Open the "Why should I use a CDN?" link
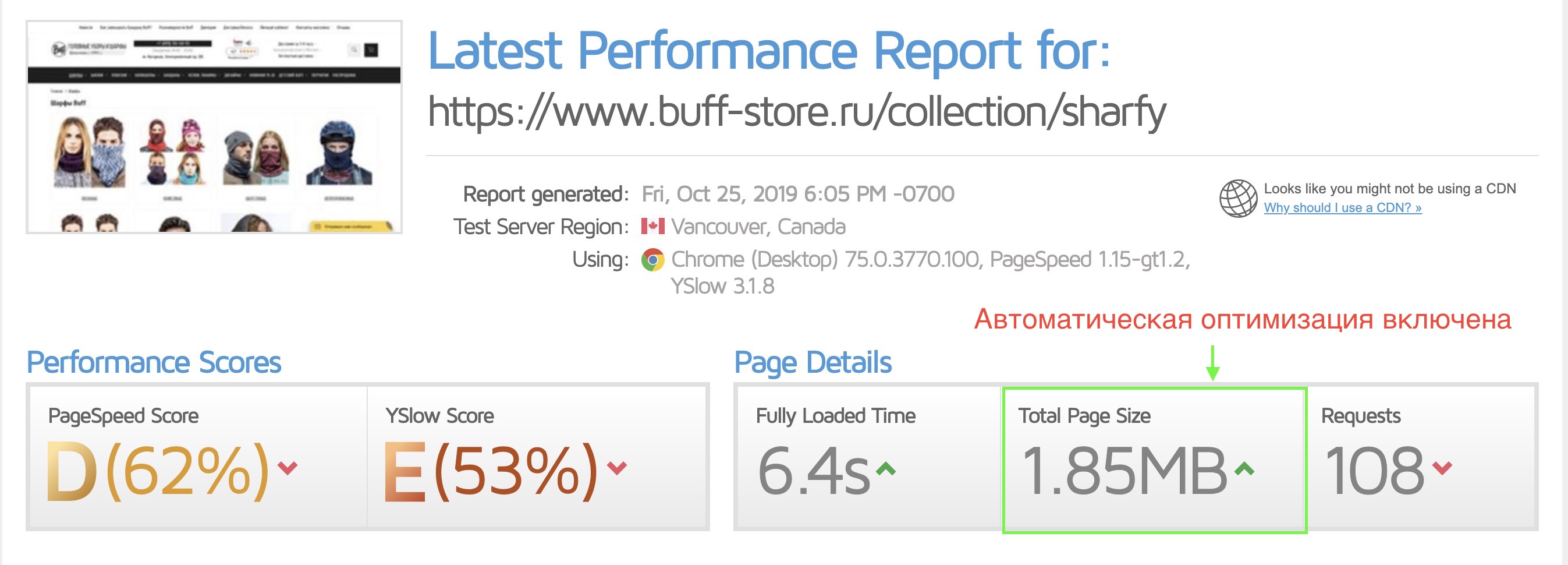Image resolution: width=1568 pixels, height=565 pixels. (x=1342, y=207)
